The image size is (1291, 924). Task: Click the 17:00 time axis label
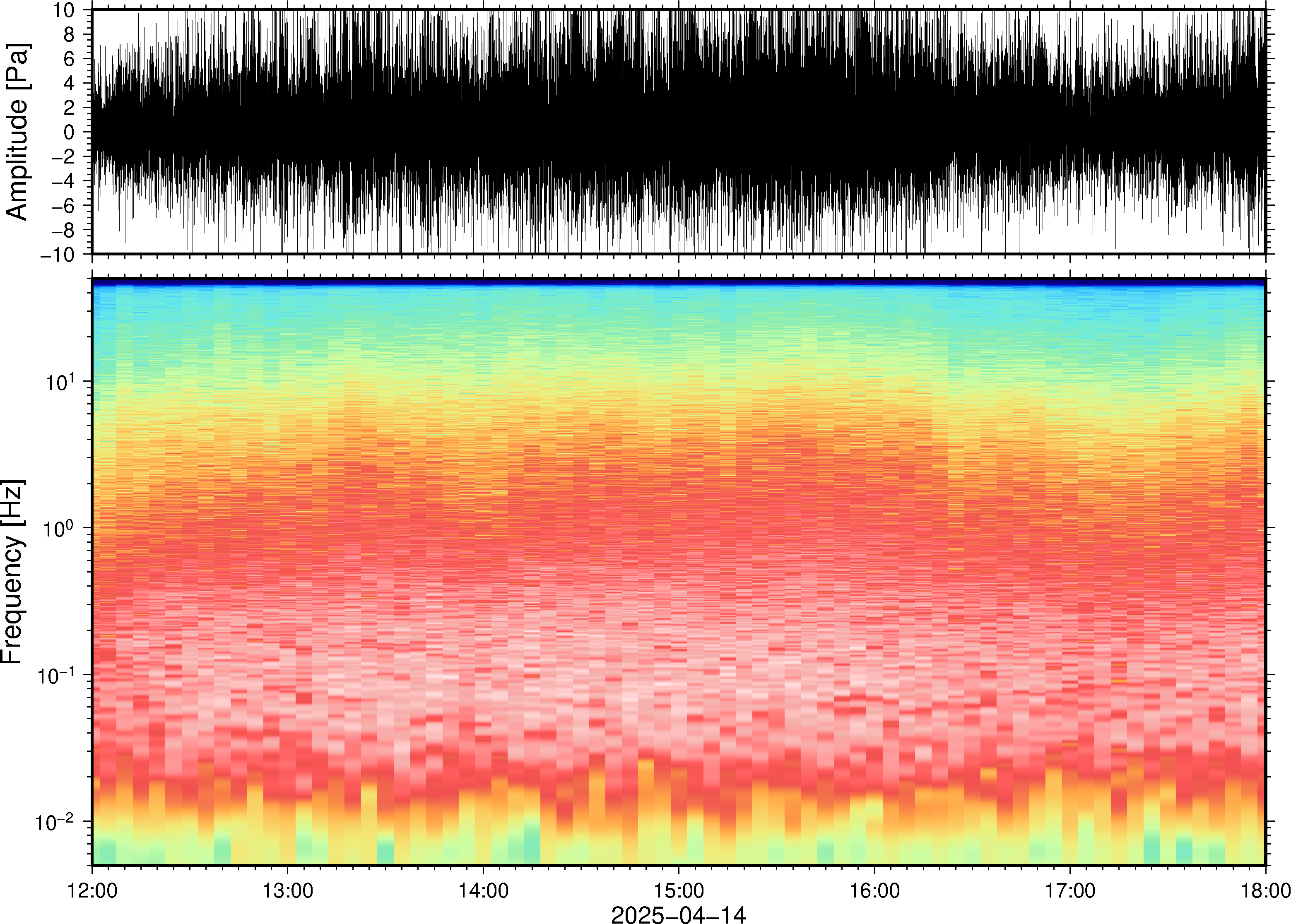coord(1069,890)
